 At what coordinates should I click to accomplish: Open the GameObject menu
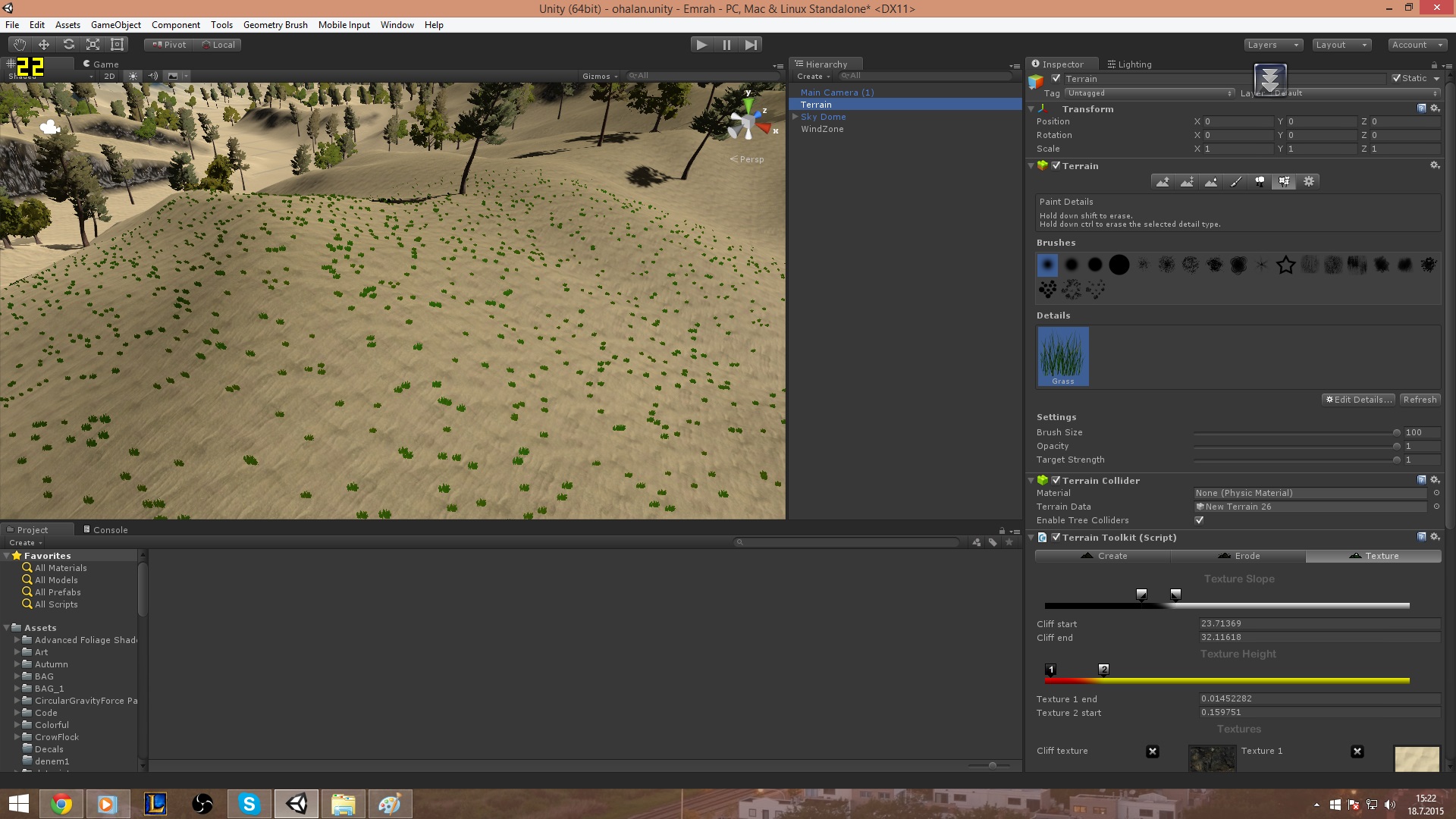115,25
